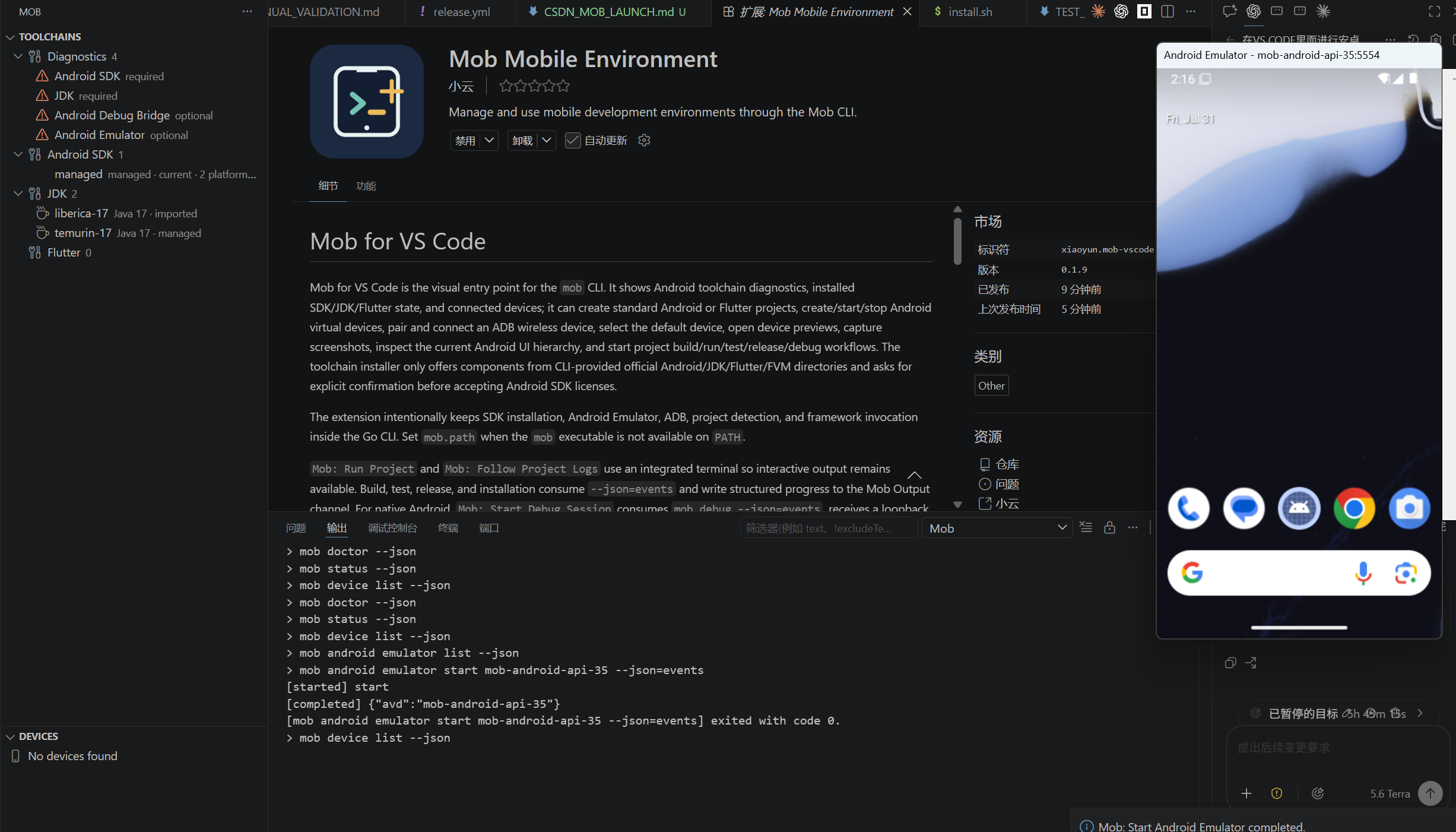This screenshot has width=1456, height=832.
Task: Expand the paused goal details chevron
Action: (x=1420, y=713)
